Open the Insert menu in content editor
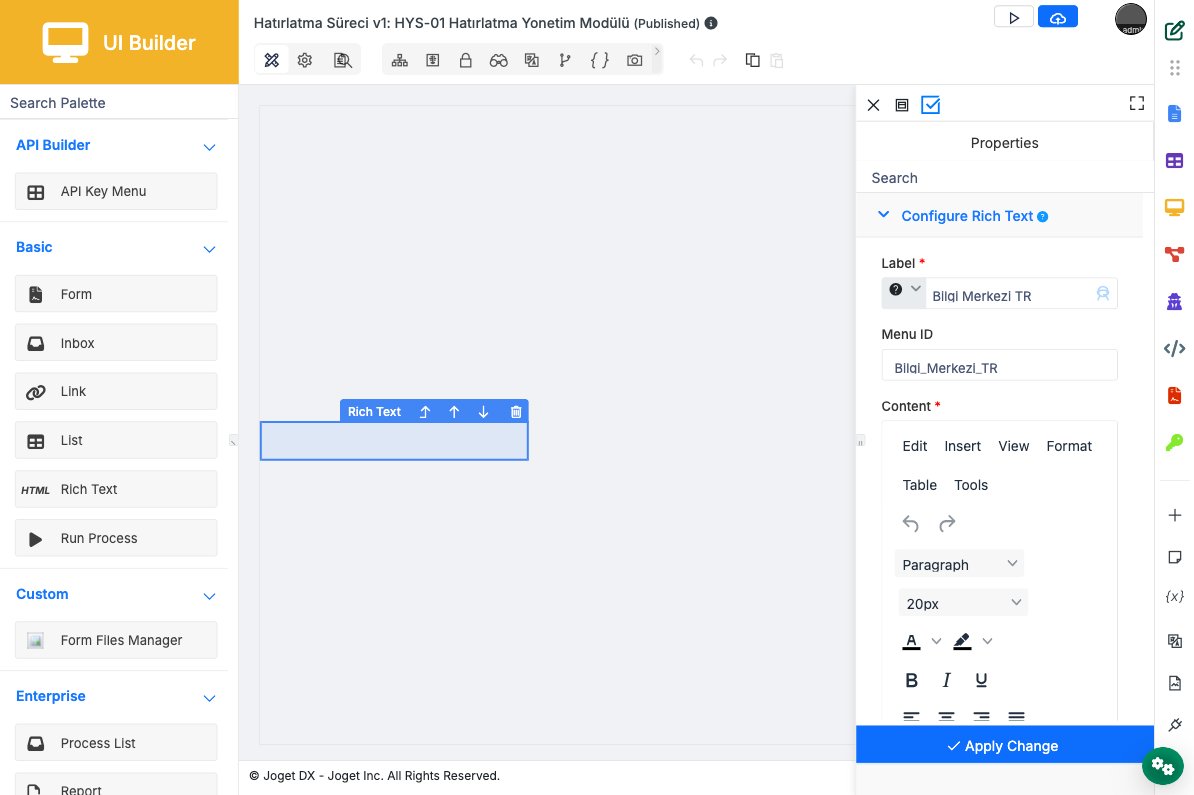 click(963, 446)
